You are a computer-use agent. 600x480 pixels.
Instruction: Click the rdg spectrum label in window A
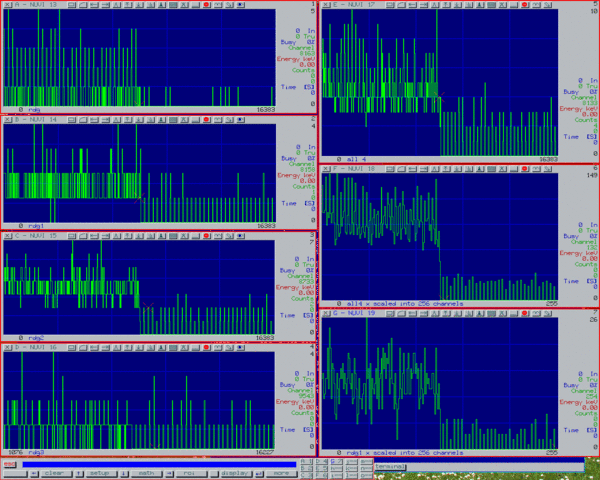(x=34, y=109)
